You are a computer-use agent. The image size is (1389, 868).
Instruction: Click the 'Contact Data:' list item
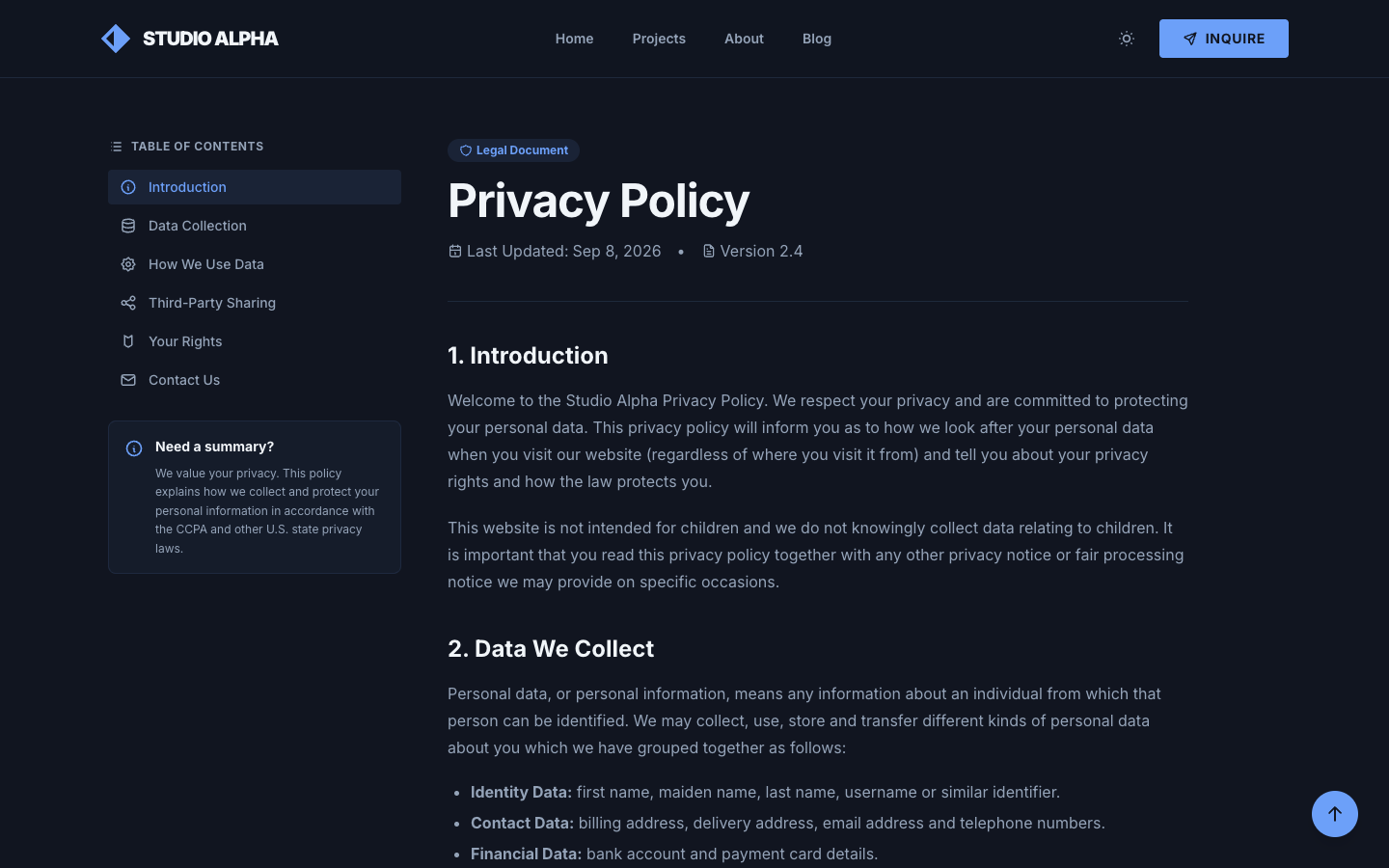point(788,823)
